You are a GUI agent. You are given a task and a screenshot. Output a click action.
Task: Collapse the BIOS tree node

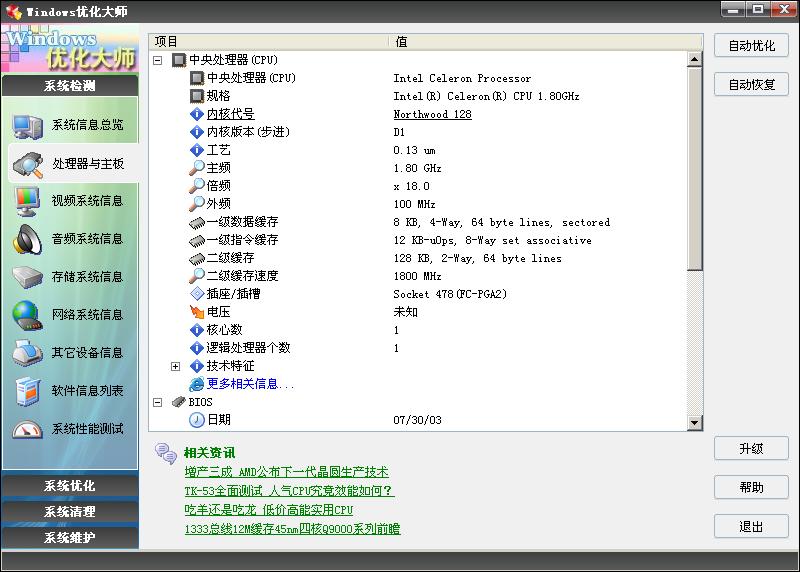pyautogui.click(x=158, y=402)
